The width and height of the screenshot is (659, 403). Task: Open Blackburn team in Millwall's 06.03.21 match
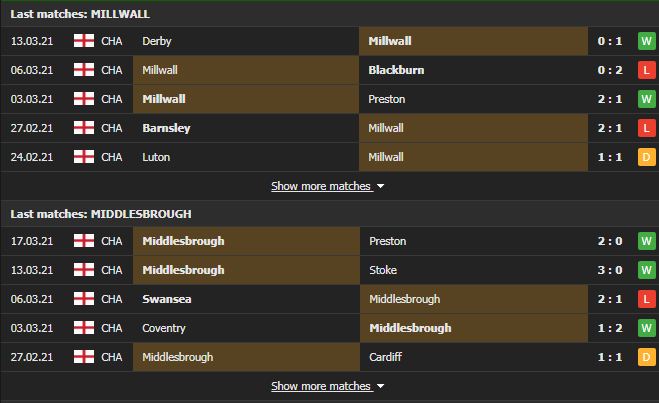396,70
